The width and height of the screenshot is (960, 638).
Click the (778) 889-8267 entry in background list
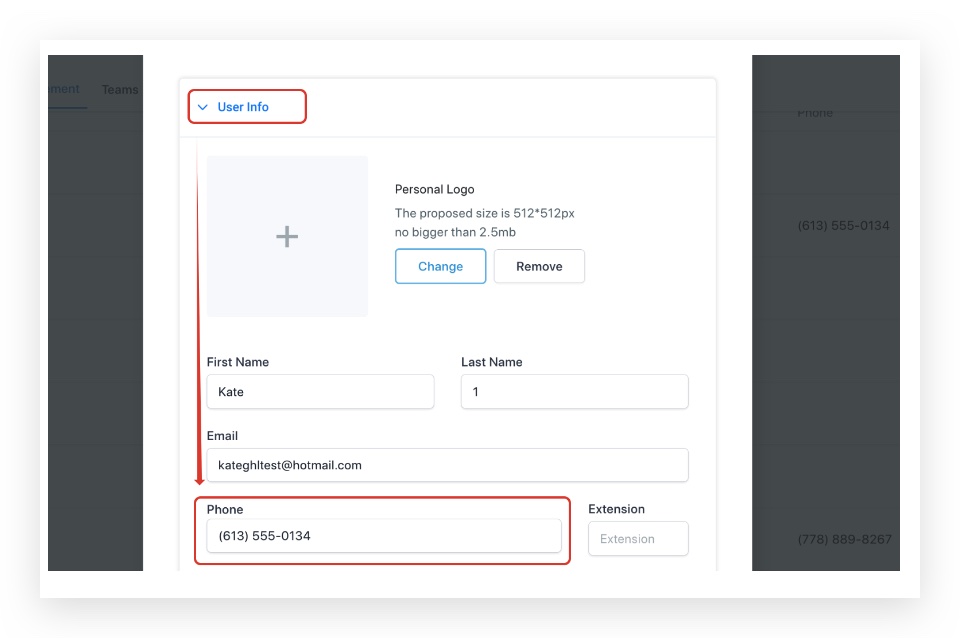pyautogui.click(x=844, y=539)
